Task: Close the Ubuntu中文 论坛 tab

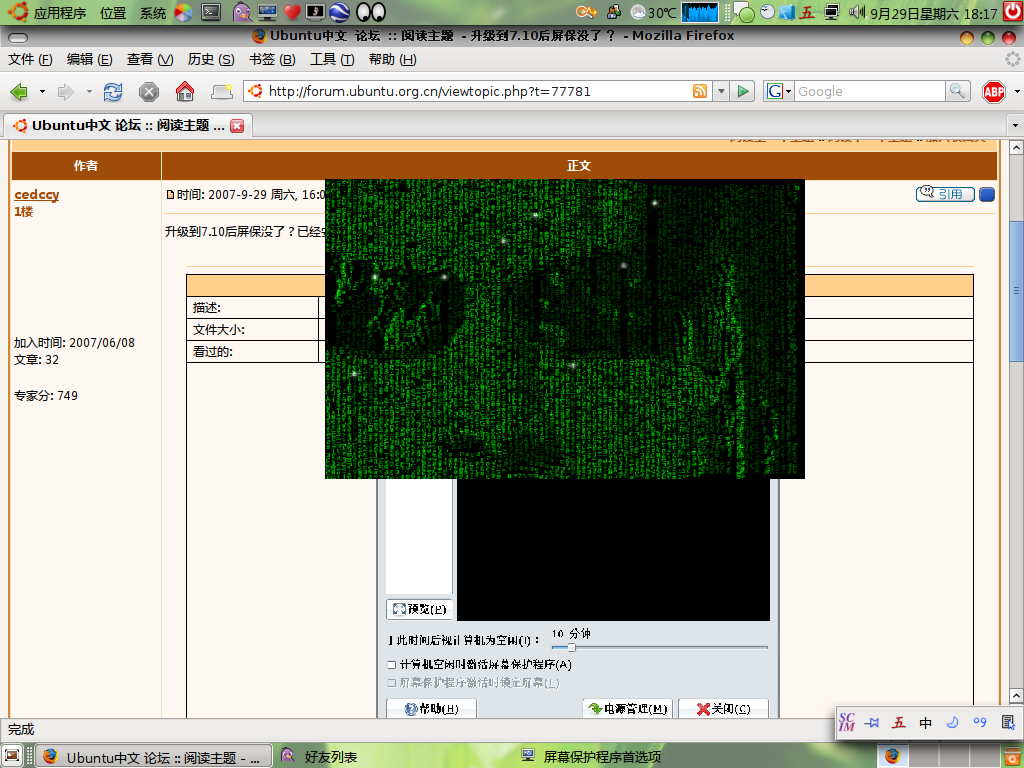Action: [237, 125]
